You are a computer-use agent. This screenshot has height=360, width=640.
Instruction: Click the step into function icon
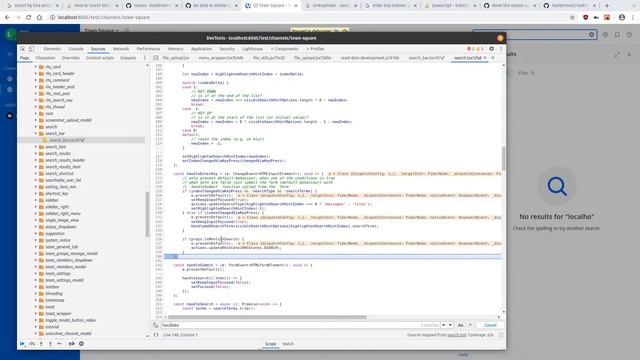(41, 344)
